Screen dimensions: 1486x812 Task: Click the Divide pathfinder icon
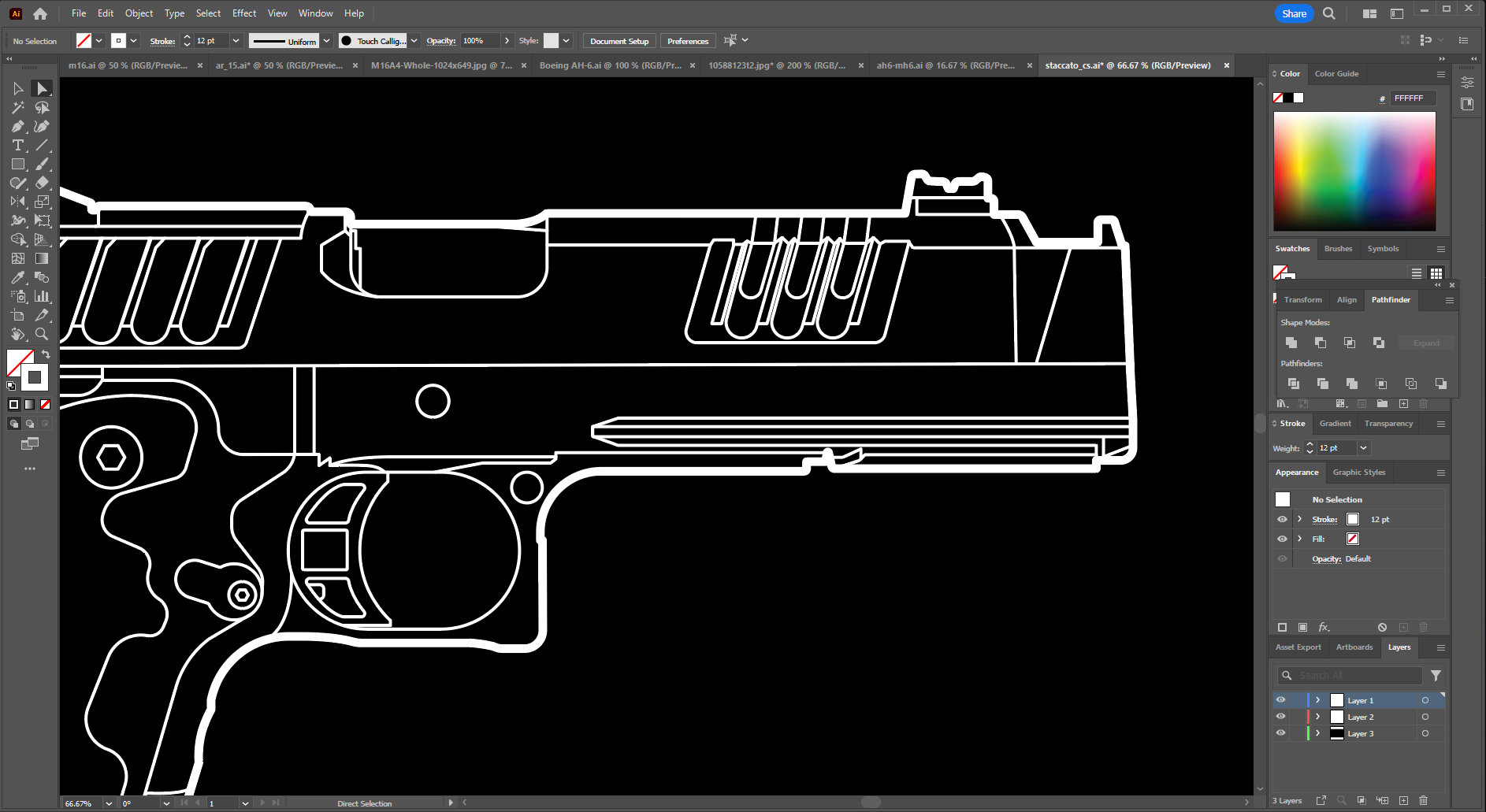[1293, 384]
